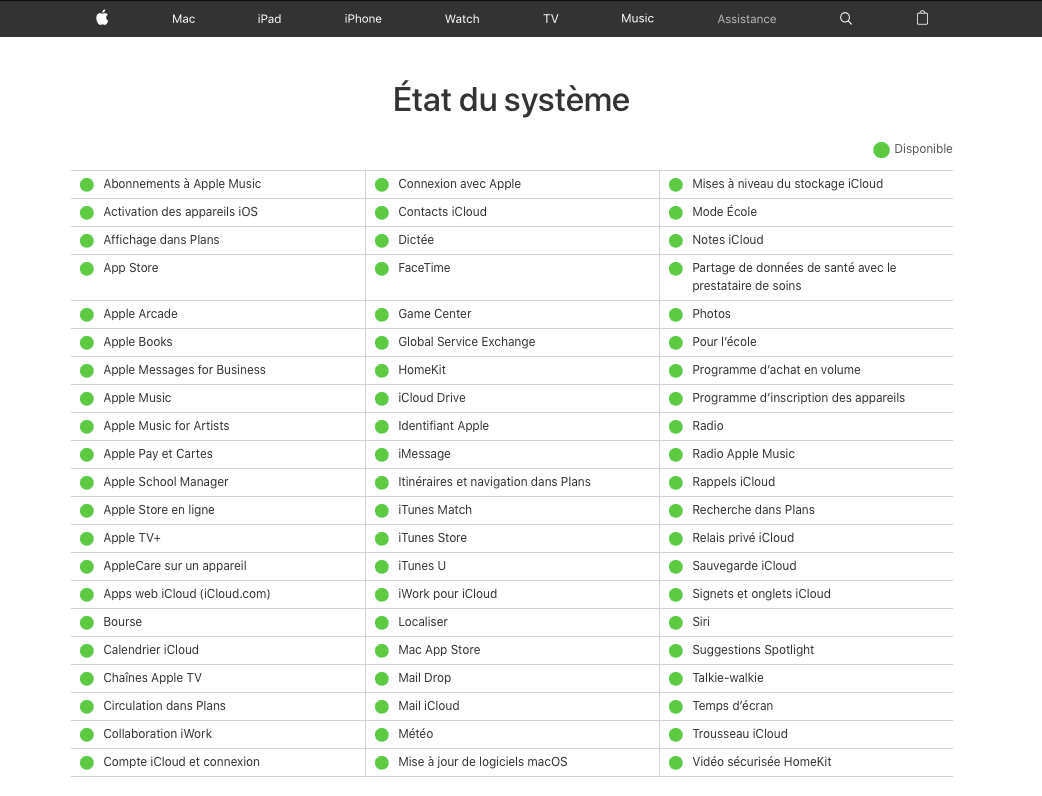Click green status dot beside Apple TV+
This screenshot has height=796, width=1042.
click(86, 538)
